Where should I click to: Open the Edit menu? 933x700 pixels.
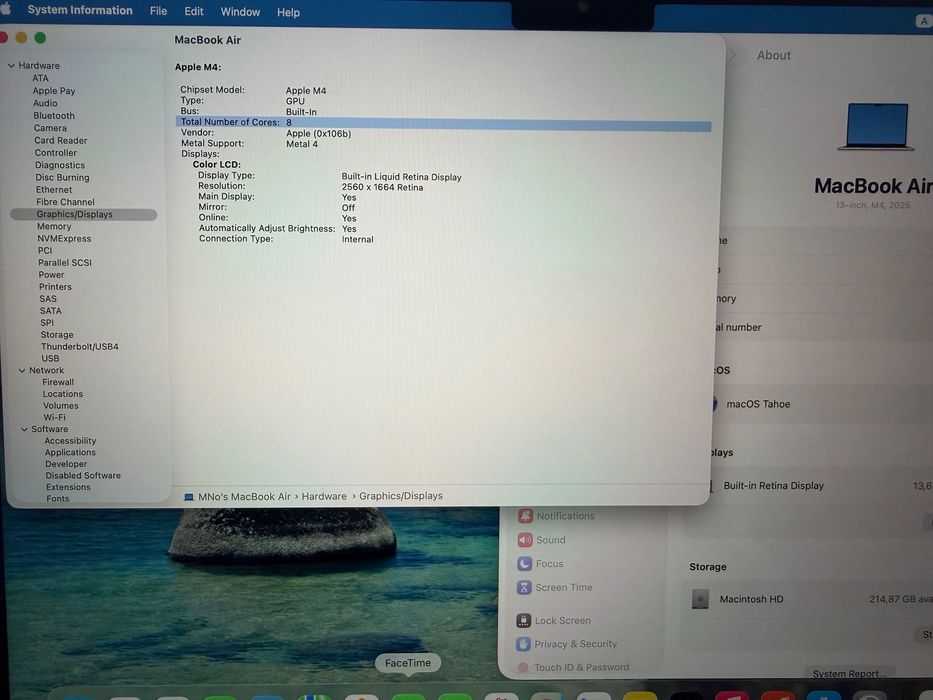click(193, 11)
